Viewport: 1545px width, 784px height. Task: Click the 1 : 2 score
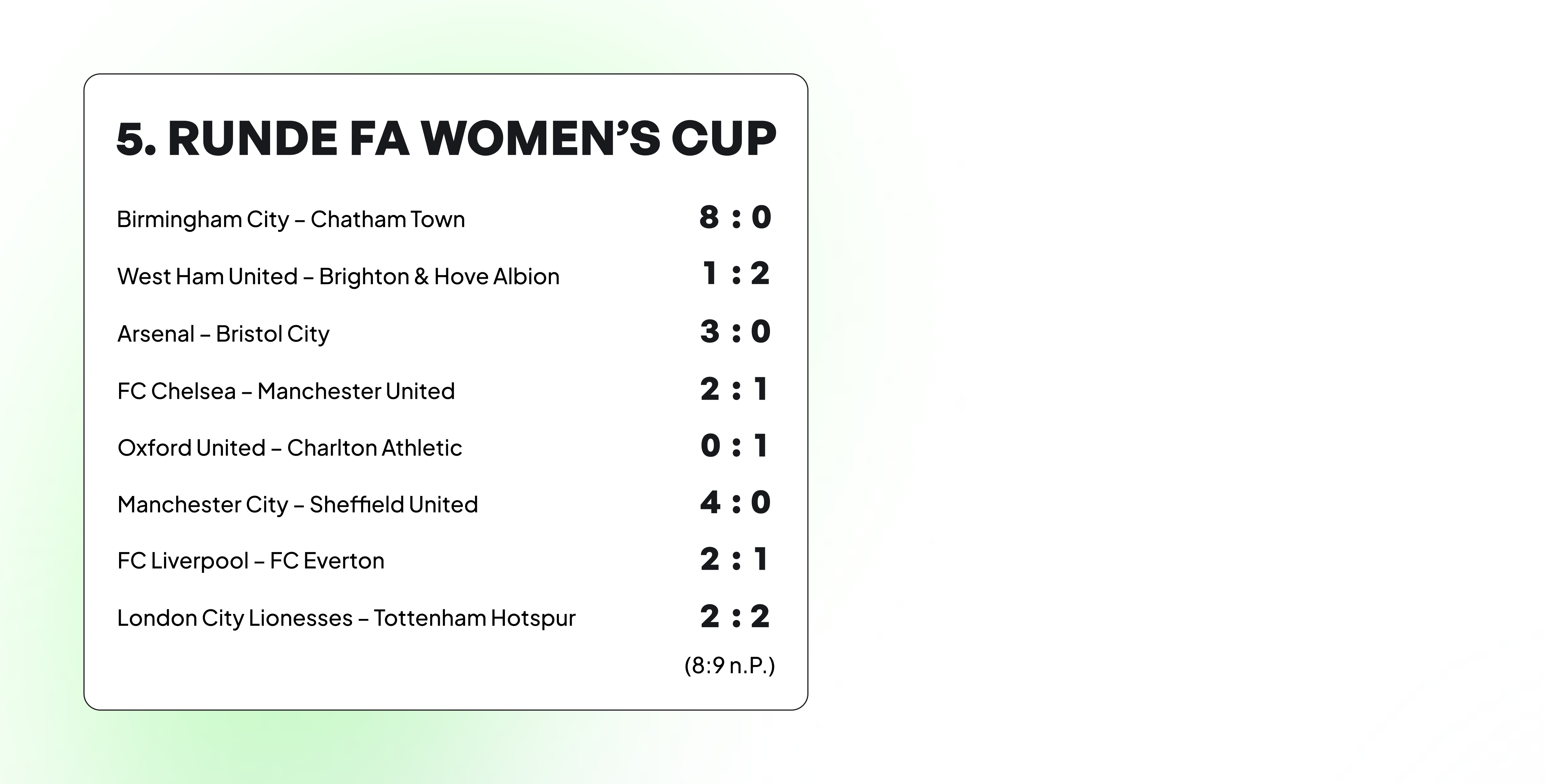pyautogui.click(x=736, y=274)
